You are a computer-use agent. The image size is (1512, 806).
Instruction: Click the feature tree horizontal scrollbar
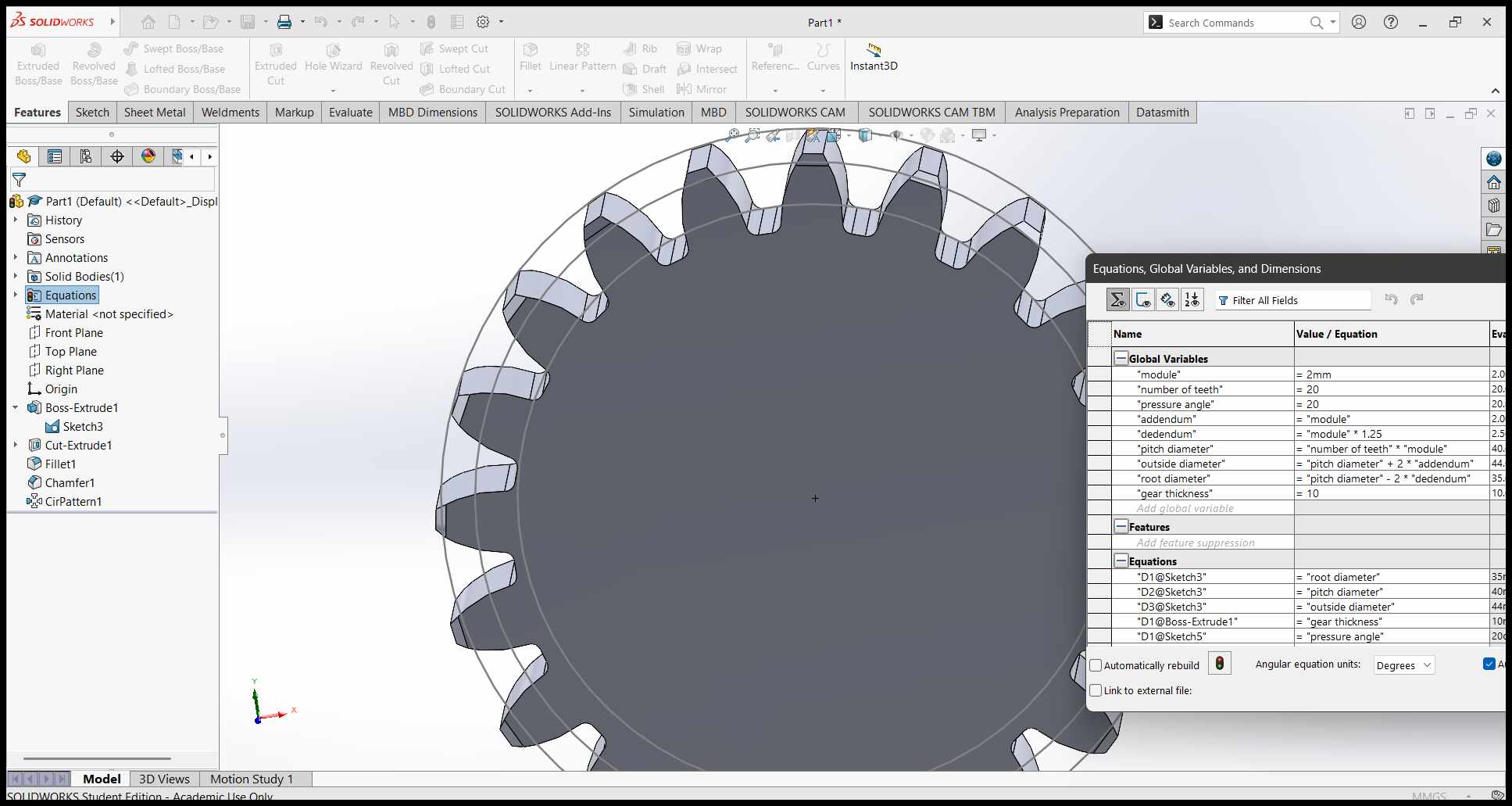tap(97, 758)
